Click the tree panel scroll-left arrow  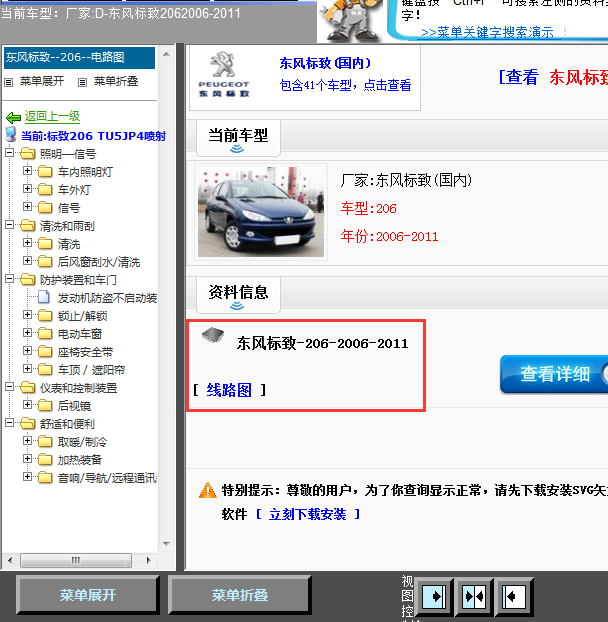click(10, 560)
